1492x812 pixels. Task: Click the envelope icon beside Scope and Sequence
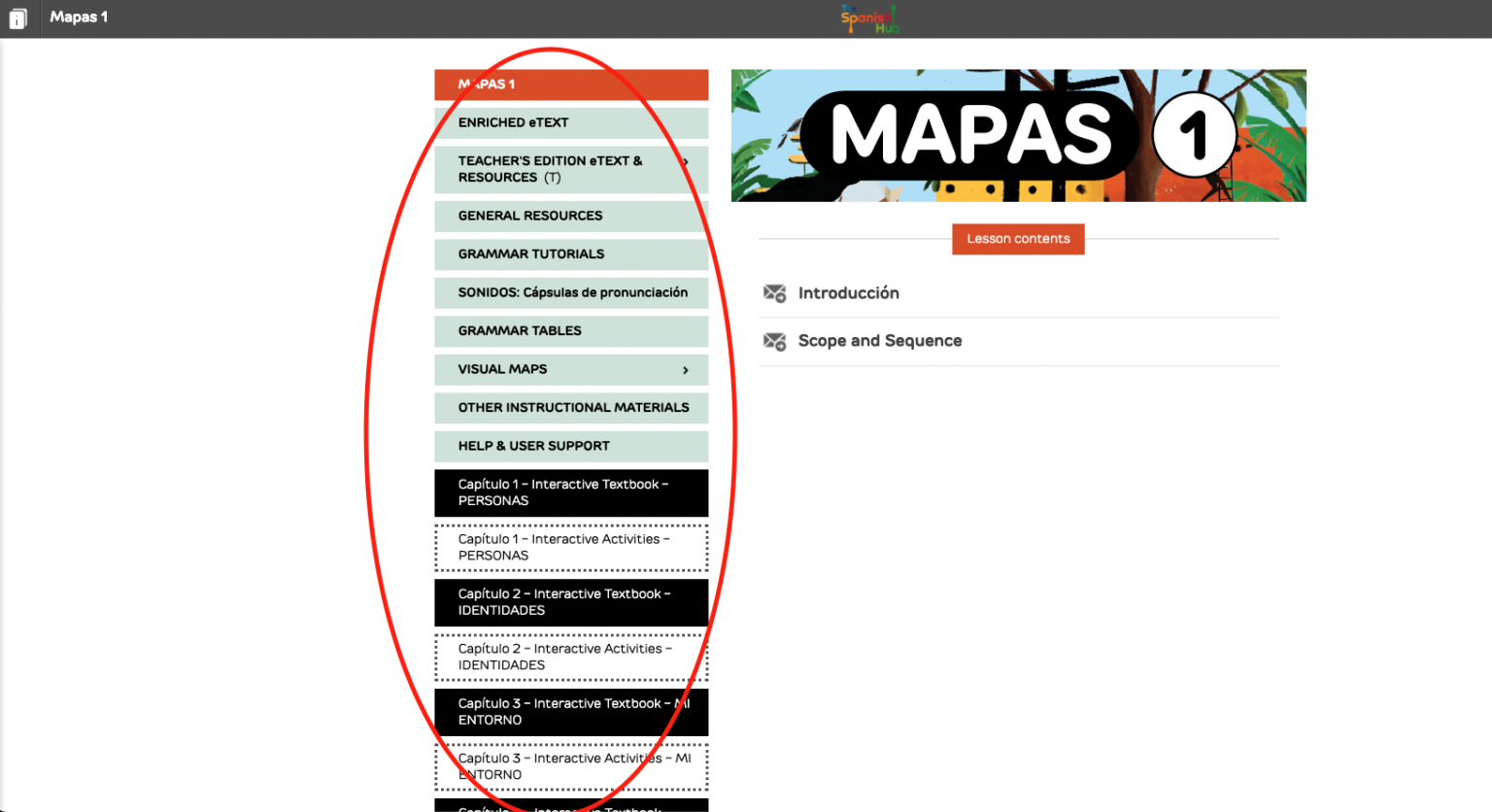coord(774,341)
